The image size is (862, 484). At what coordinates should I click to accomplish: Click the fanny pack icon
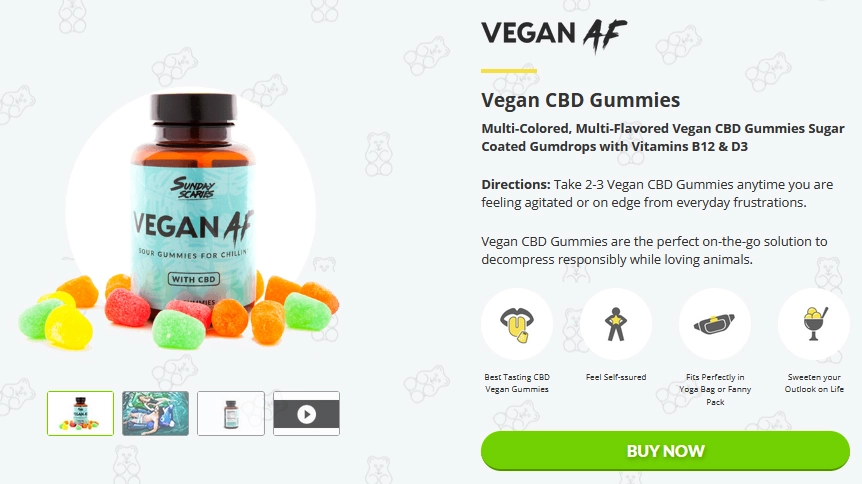(x=715, y=324)
